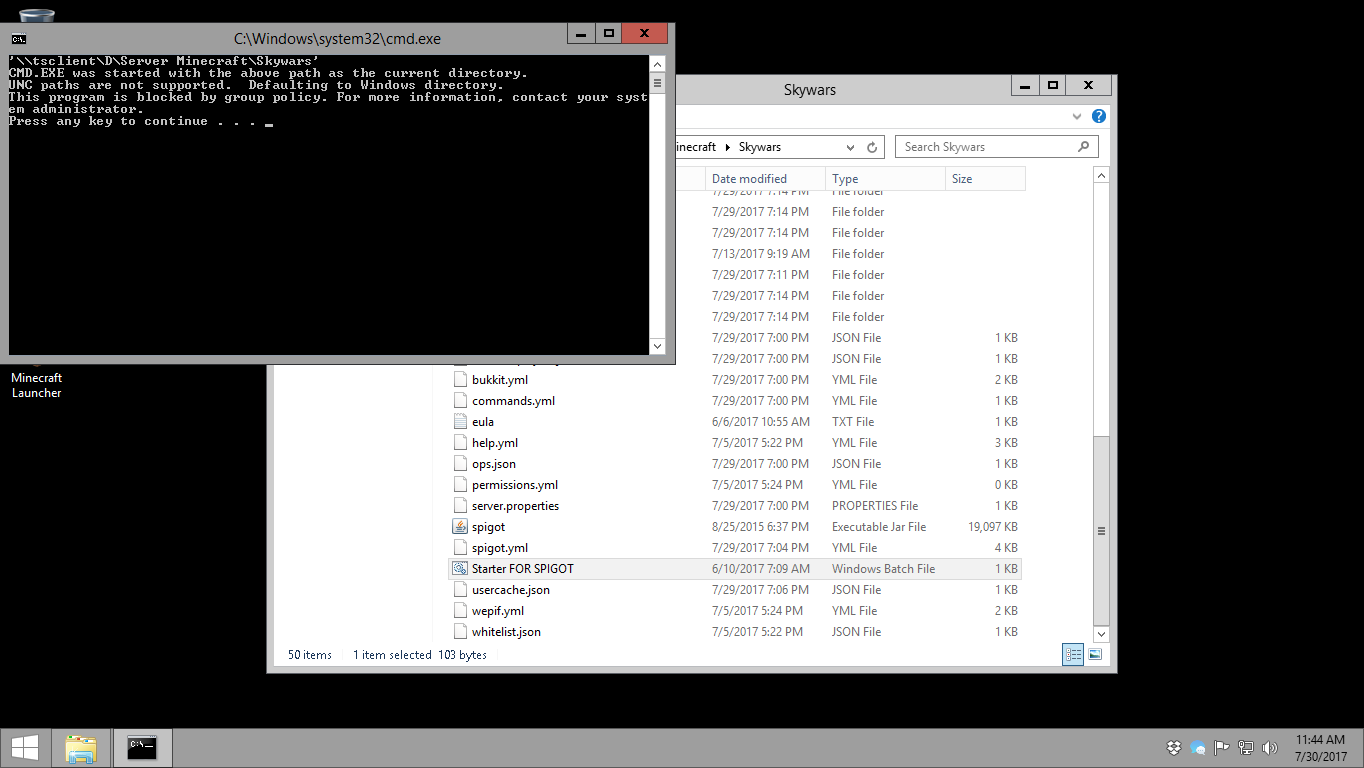Select the spigot Executable Jar File

489,527
